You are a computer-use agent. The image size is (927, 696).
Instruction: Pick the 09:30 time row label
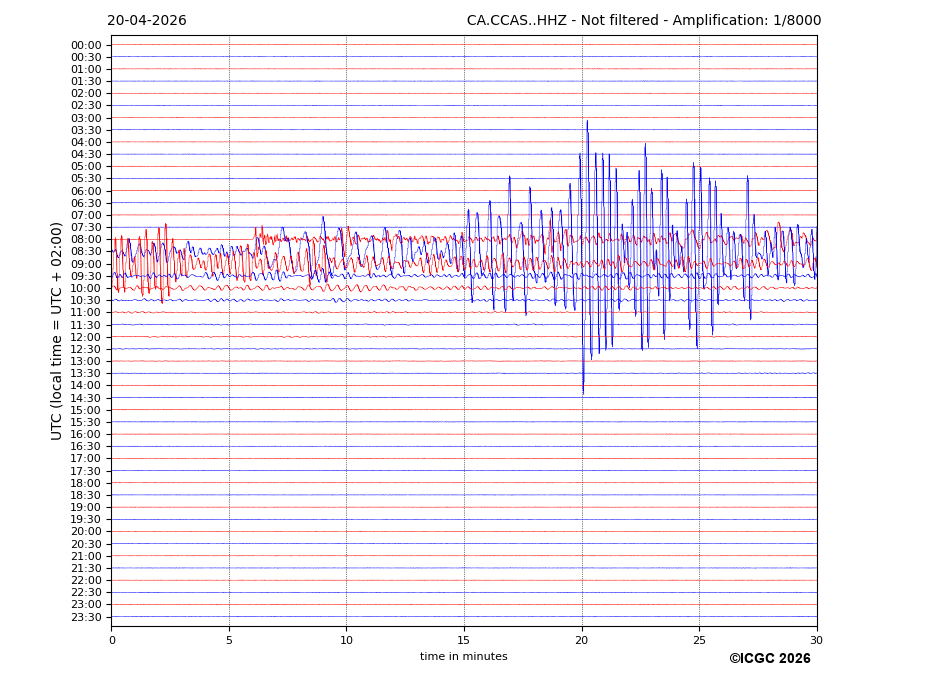tap(86, 276)
